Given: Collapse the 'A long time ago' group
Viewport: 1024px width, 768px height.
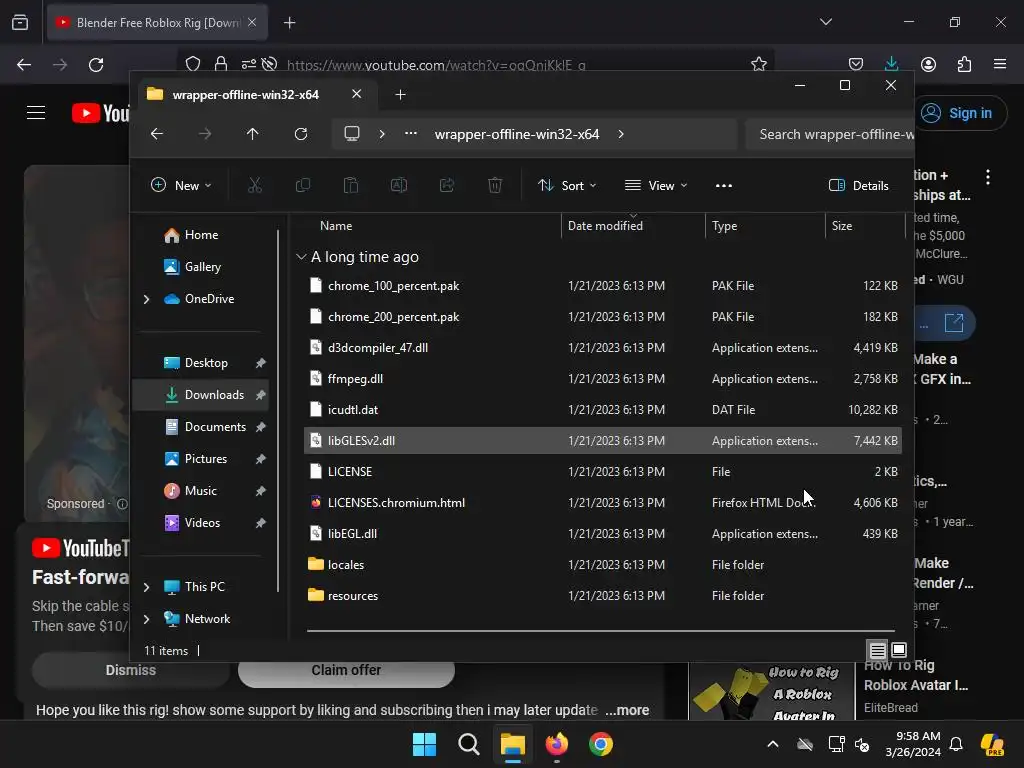Looking at the screenshot, I should 301,257.
